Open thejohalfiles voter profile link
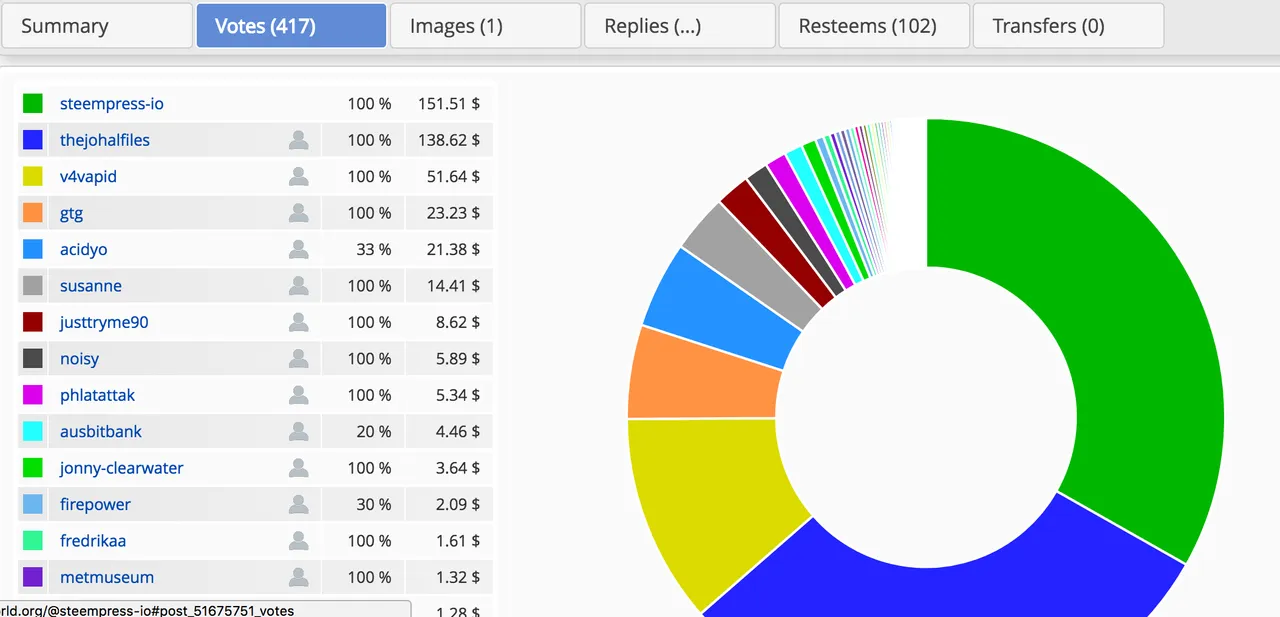 click(105, 140)
